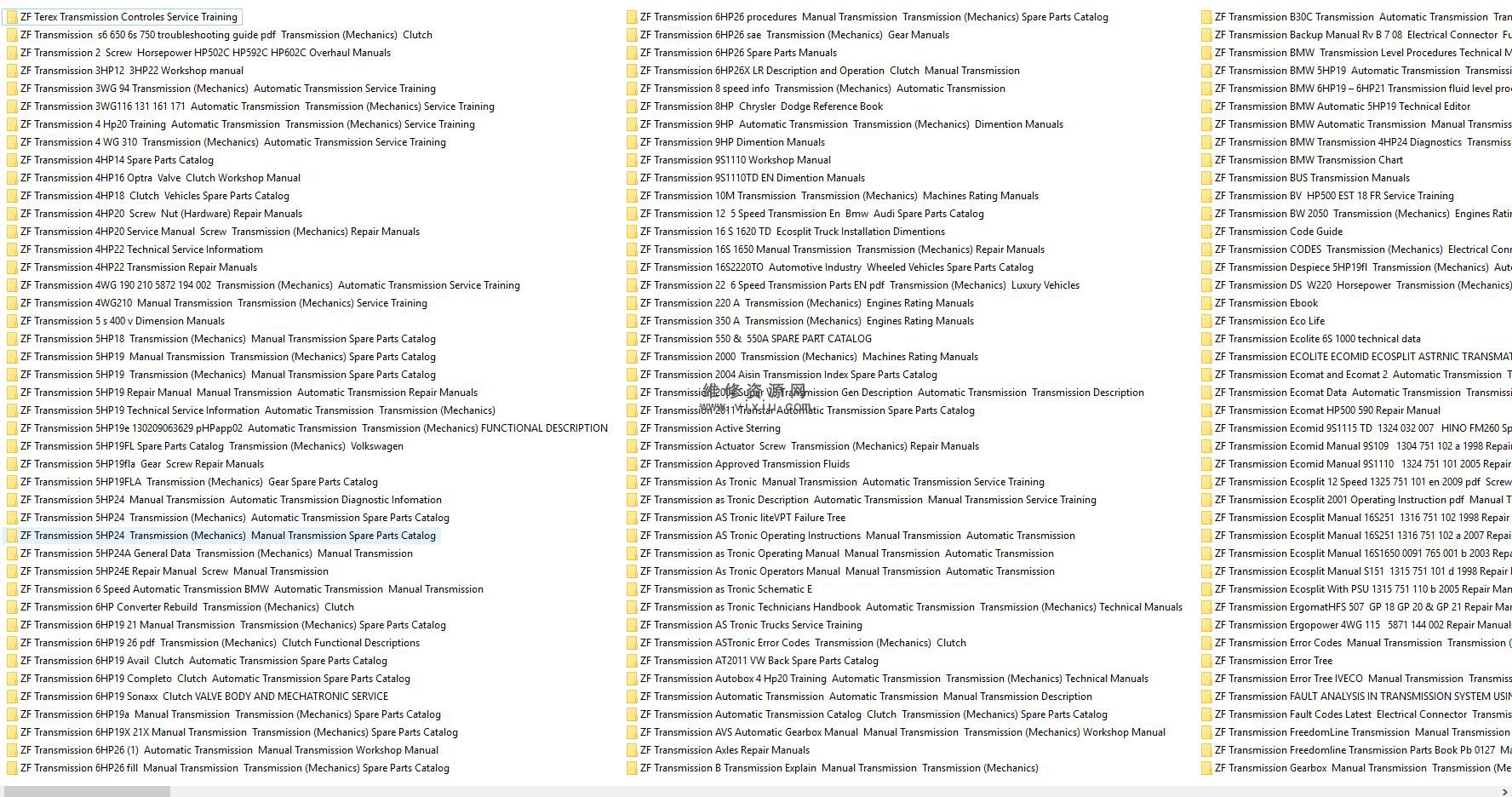Click the scroll right arrow

(x=1504, y=791)
